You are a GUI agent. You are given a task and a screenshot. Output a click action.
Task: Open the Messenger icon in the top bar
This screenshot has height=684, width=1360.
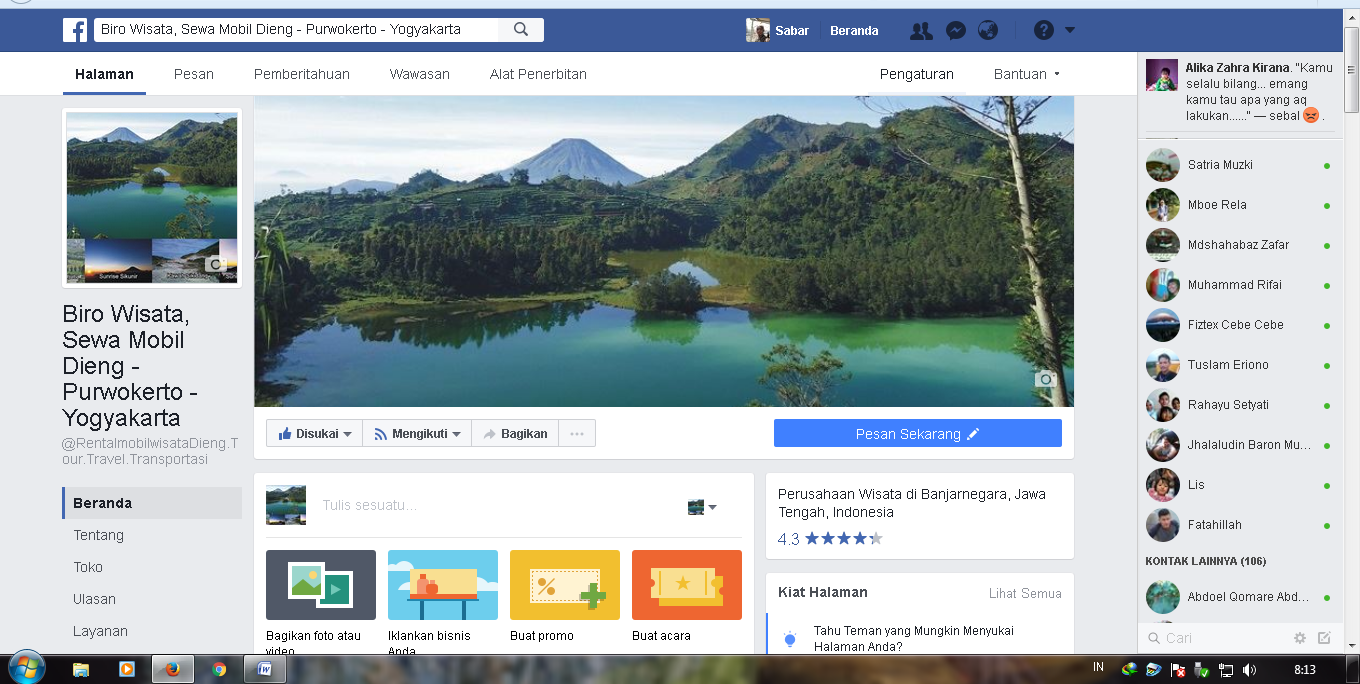(955, 30)
